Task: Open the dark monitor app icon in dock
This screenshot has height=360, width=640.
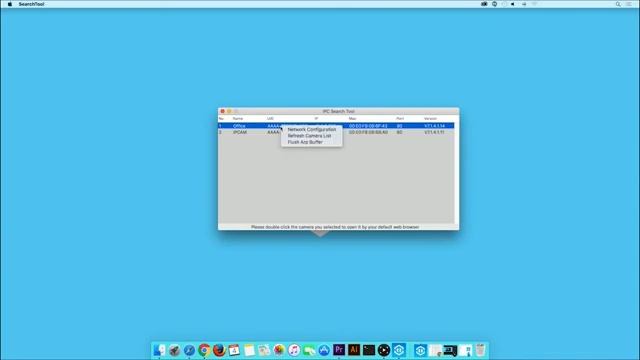Action: click(x=450, y=350)
